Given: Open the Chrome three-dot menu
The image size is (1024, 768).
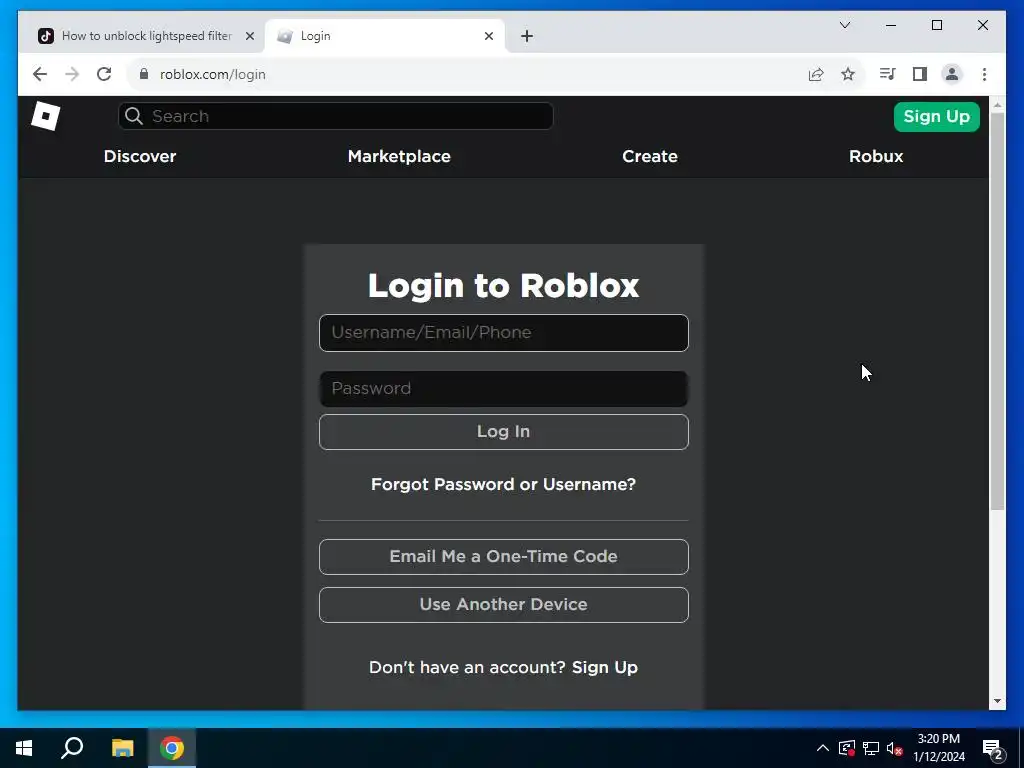Looking at the screenshot, I should click(984, 74).
